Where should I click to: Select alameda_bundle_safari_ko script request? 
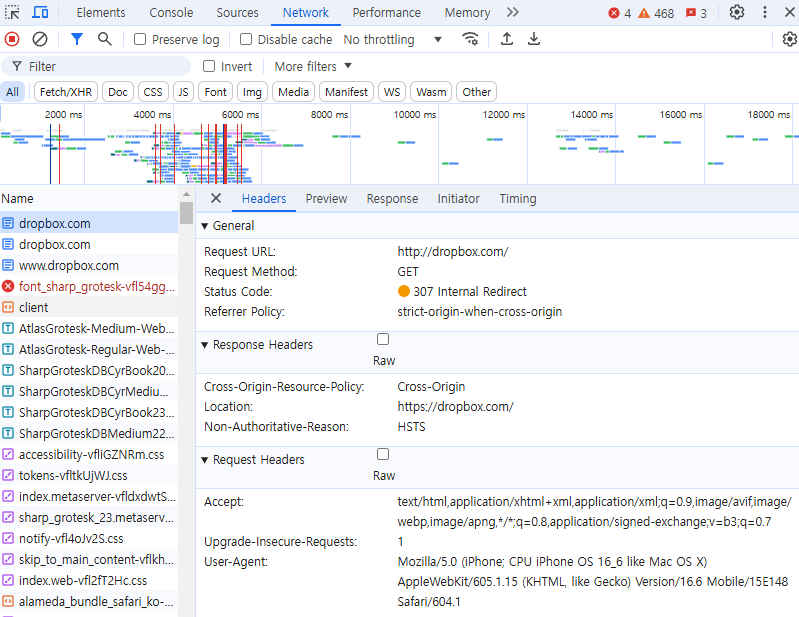89,601
